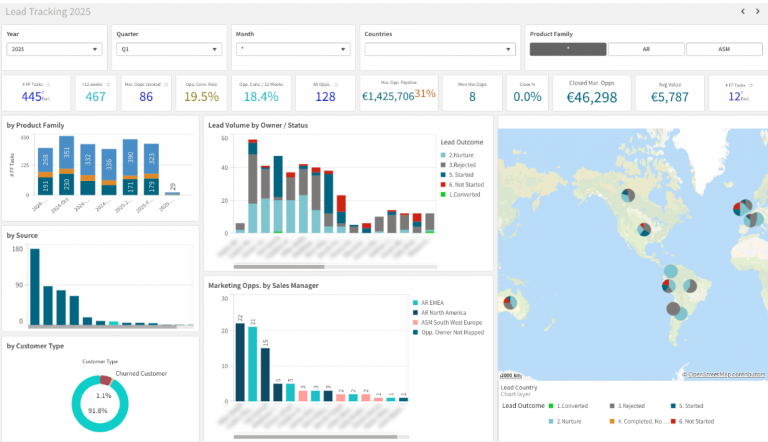
Task: Go to the next sheet arrow
Action: pos(757,11)
